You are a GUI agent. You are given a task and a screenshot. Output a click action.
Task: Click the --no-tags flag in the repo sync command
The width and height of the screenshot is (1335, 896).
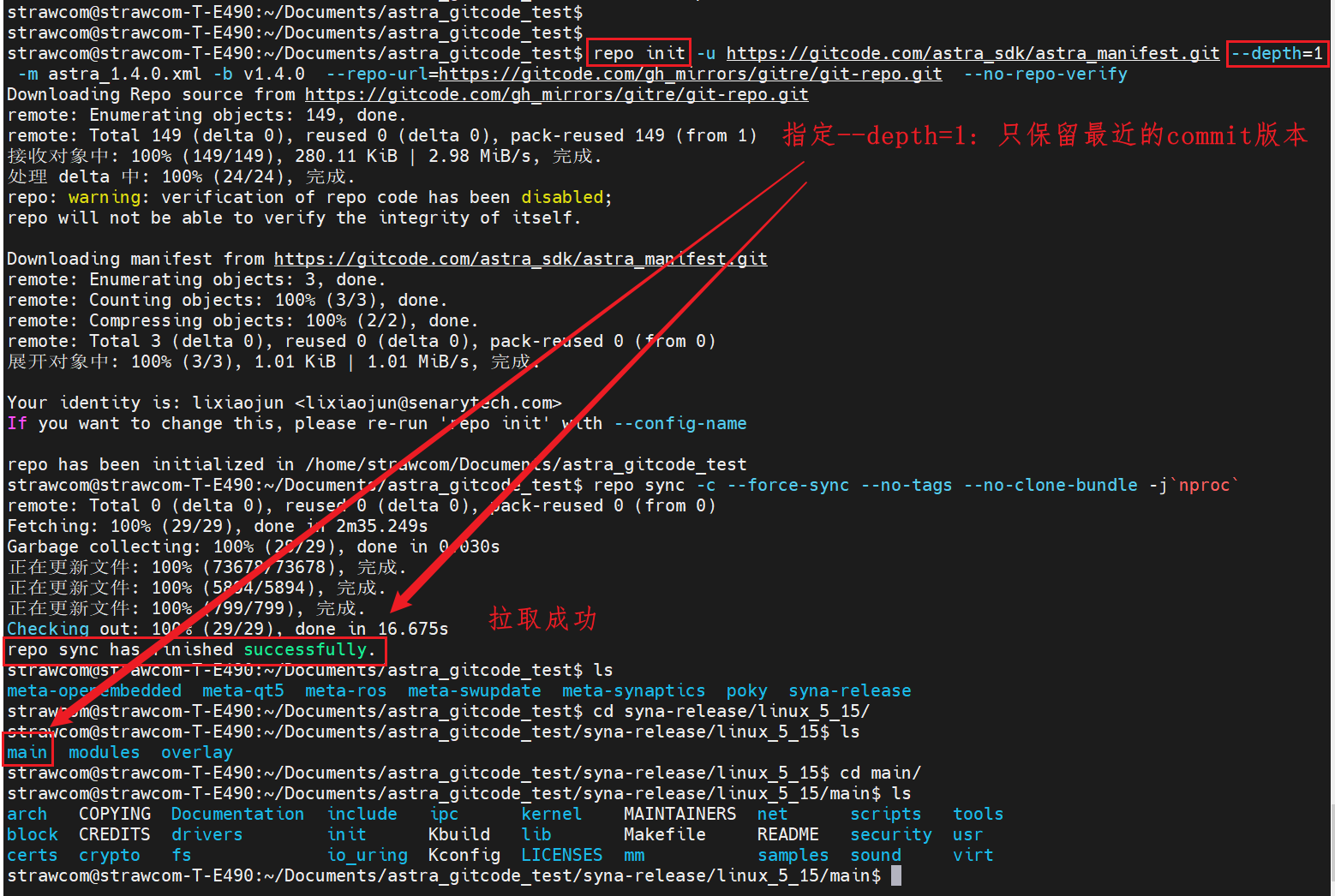click(x=907, y=485)
